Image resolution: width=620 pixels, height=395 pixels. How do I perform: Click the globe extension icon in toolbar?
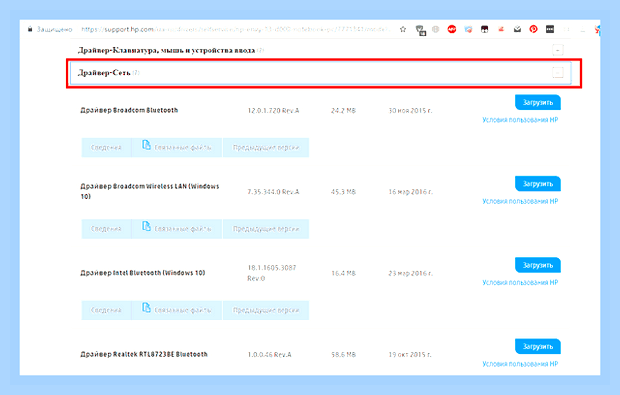(435, 29)
